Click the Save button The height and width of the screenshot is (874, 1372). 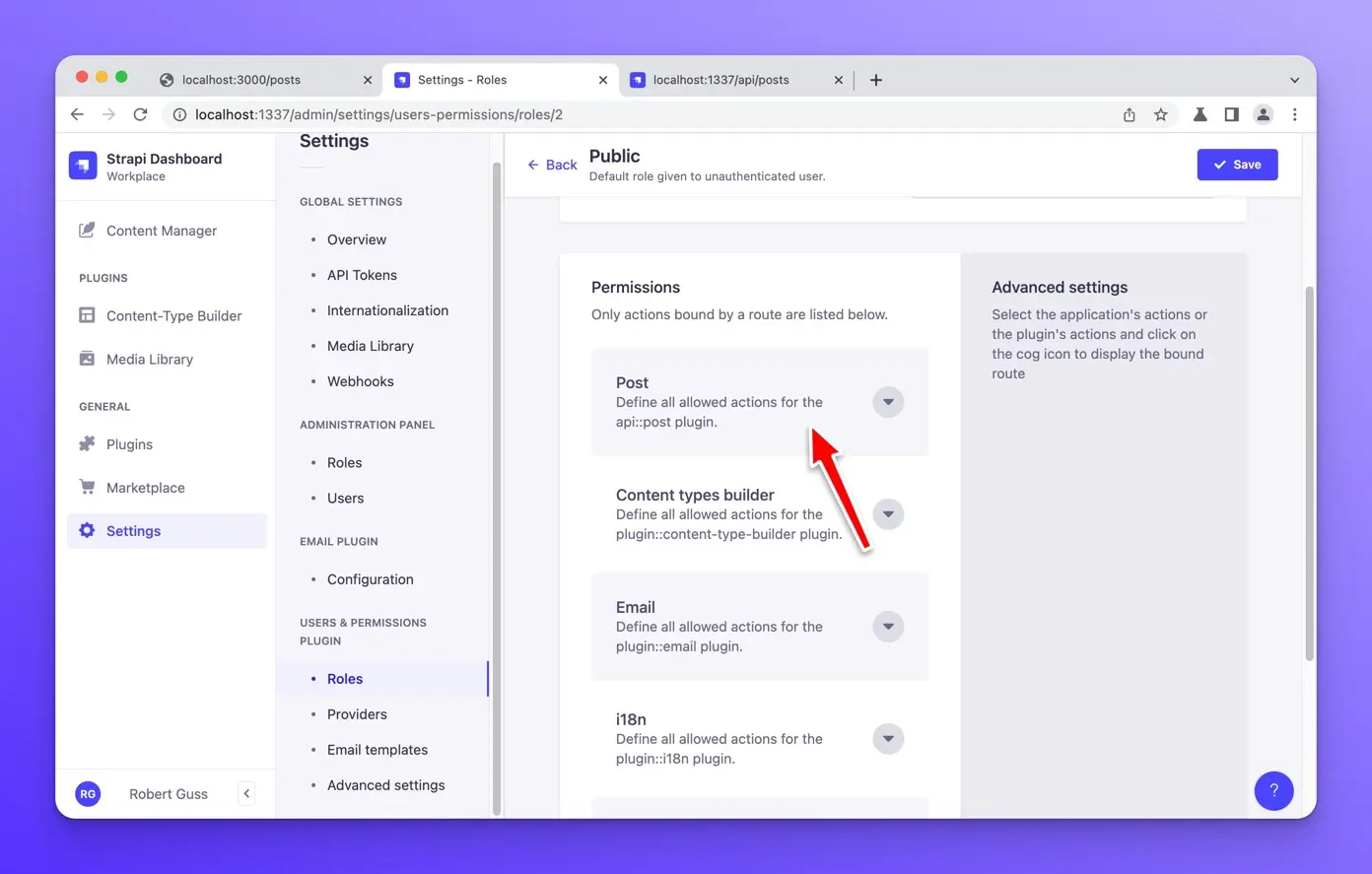[1237, 165]
